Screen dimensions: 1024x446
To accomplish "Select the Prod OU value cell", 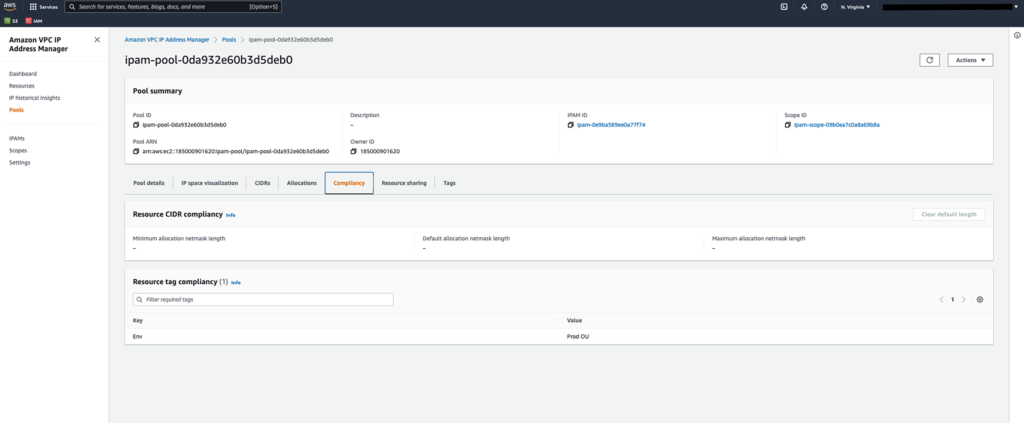I will [x=579, y=336].
